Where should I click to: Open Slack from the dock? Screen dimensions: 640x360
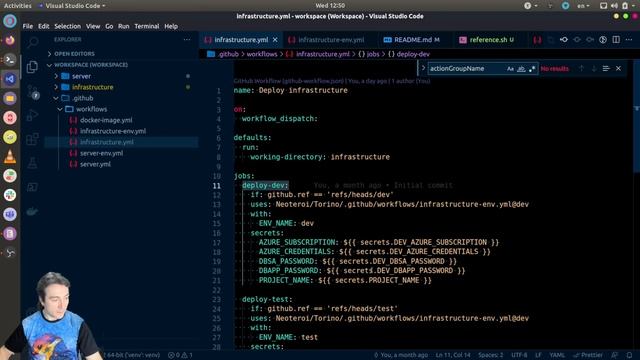click(10, 195)
